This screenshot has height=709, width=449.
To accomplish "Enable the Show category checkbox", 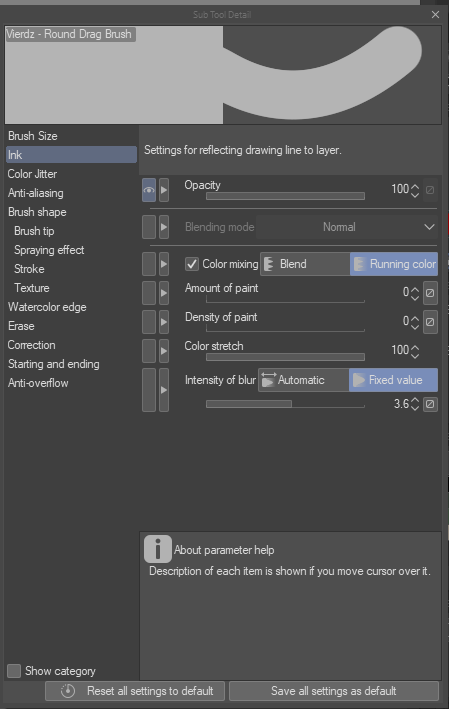I will pos(14,671).
